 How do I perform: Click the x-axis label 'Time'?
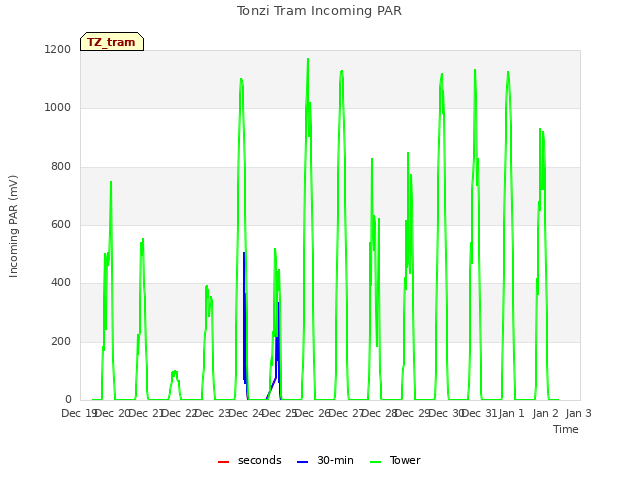(x=565, y=429)
